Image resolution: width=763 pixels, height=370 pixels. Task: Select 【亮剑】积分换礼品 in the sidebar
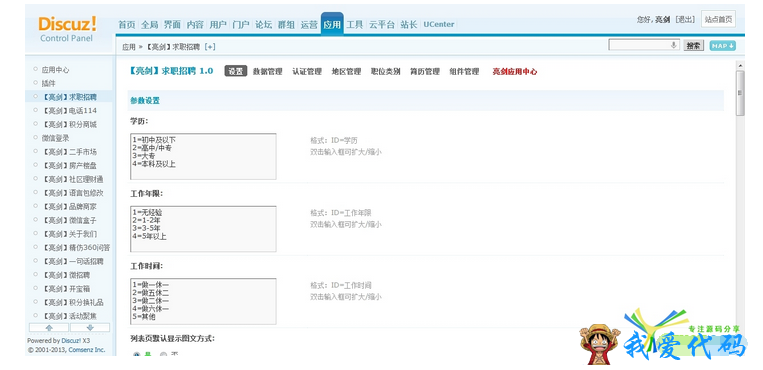pos(73,302)
